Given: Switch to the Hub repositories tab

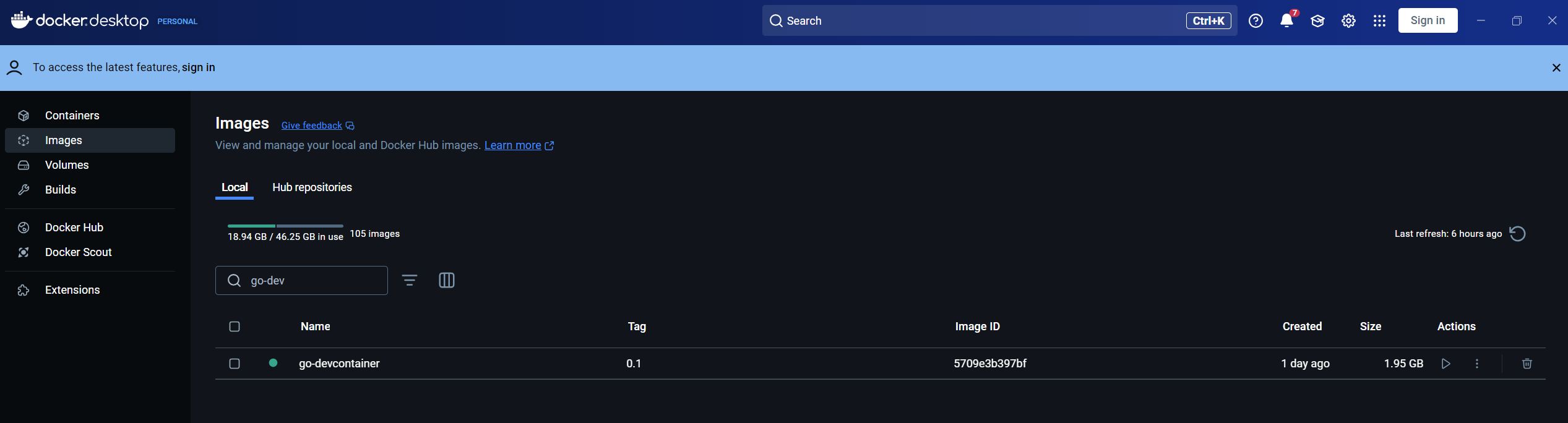Looking at the screenshot, I should (x=312, y=187).
